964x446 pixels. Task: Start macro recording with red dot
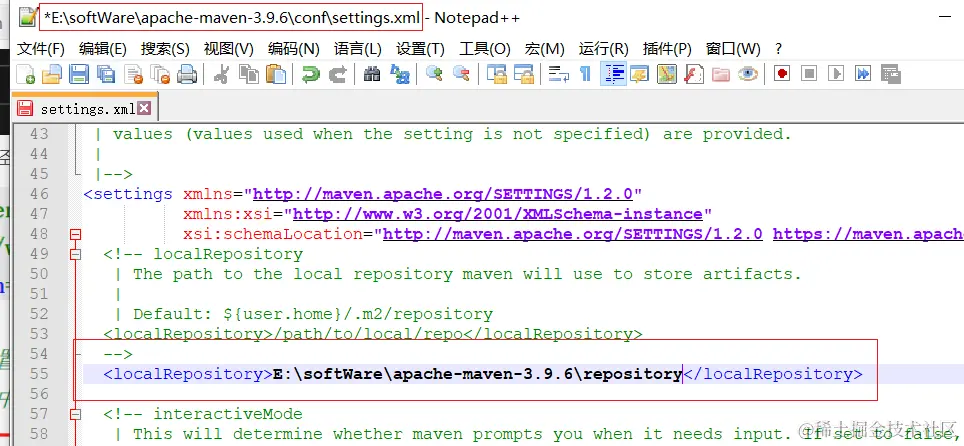tap(782, 74)
